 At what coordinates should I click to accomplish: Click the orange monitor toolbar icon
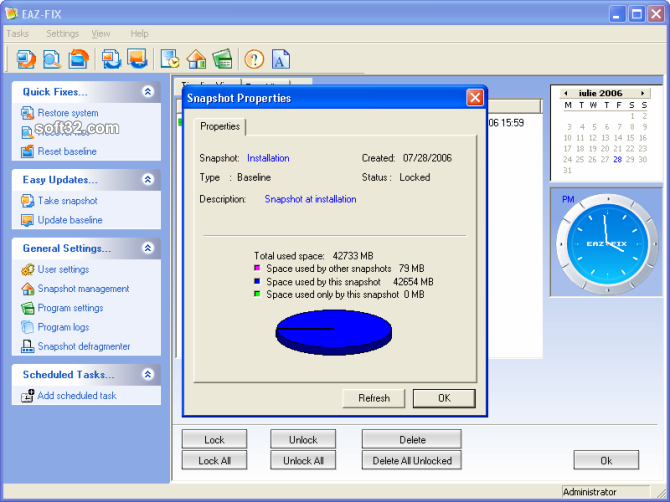137,59
